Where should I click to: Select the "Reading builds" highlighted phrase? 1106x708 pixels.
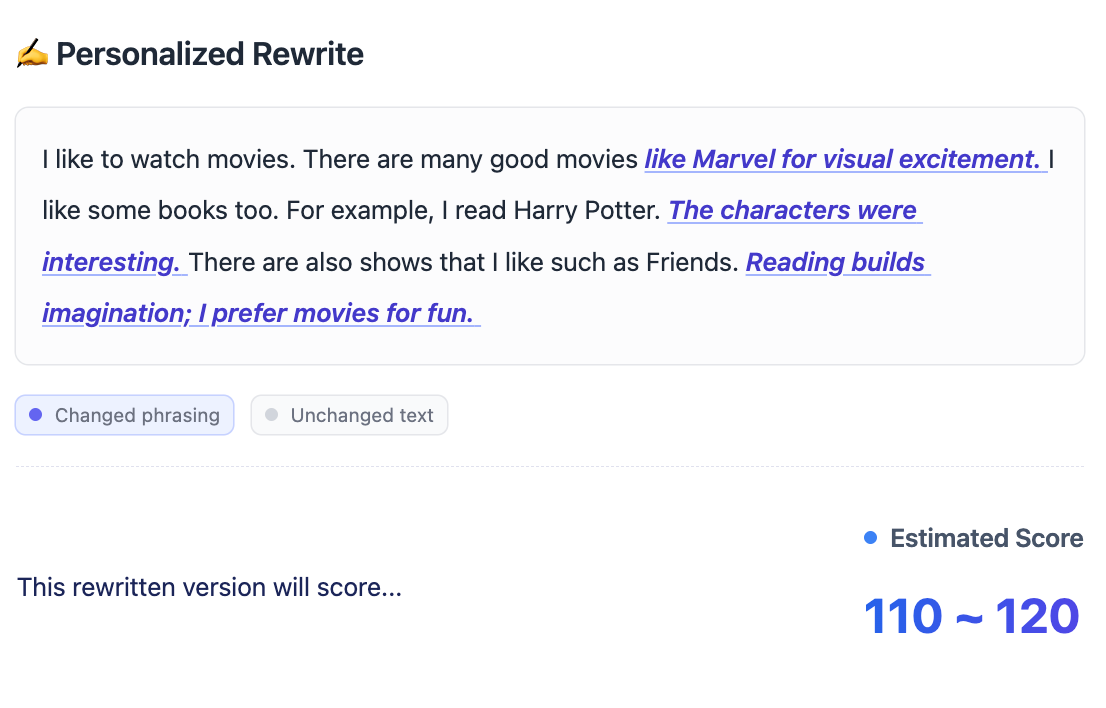pos(836,262)
